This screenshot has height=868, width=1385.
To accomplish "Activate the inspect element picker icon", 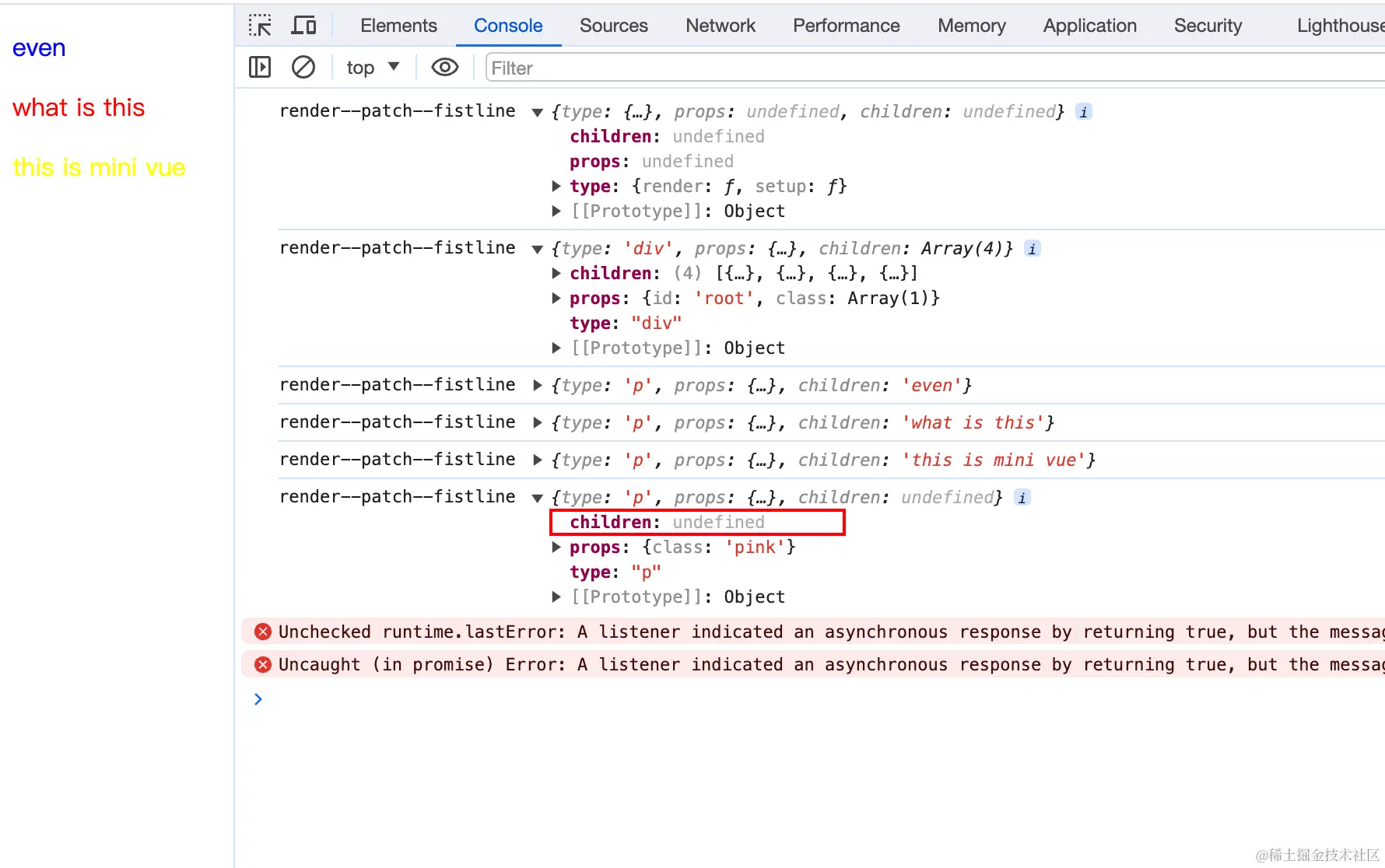I will (x=260, y=26).
